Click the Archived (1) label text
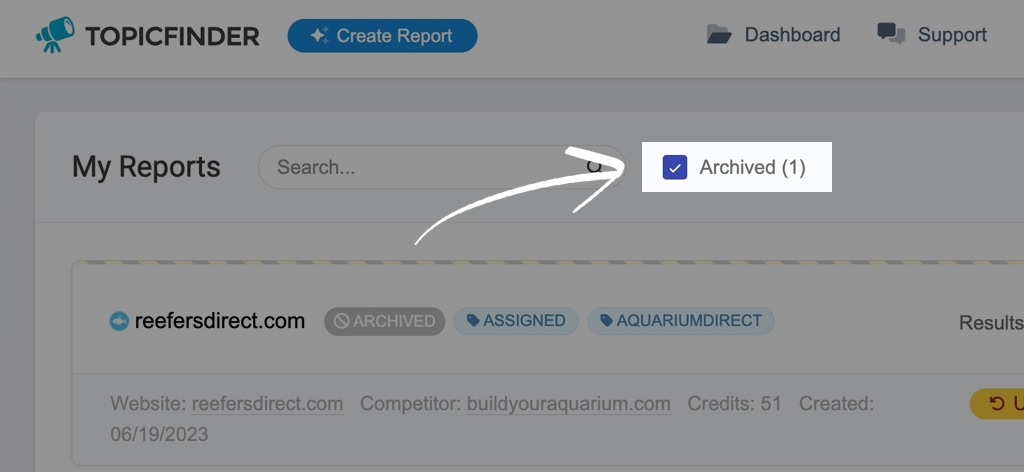Screen dimensions: 1024x472 pos(752,167)
